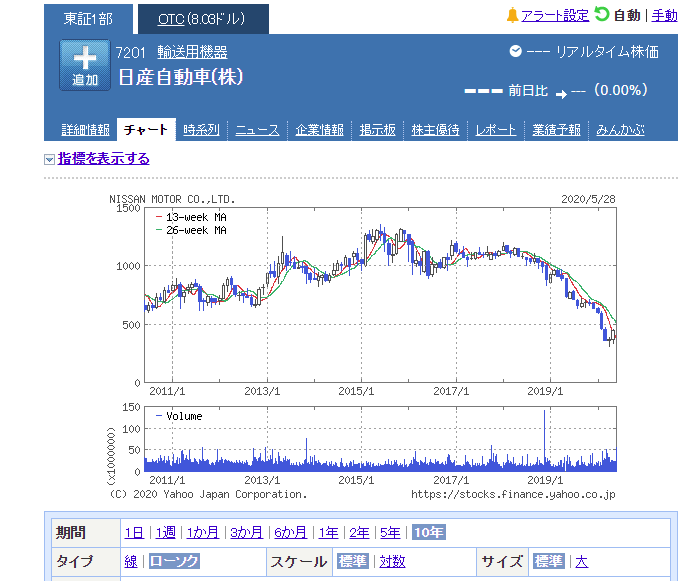Open the 輸送用機器 sector link
The width and height of the screenshot is (684, 581).
coord(192,52)
